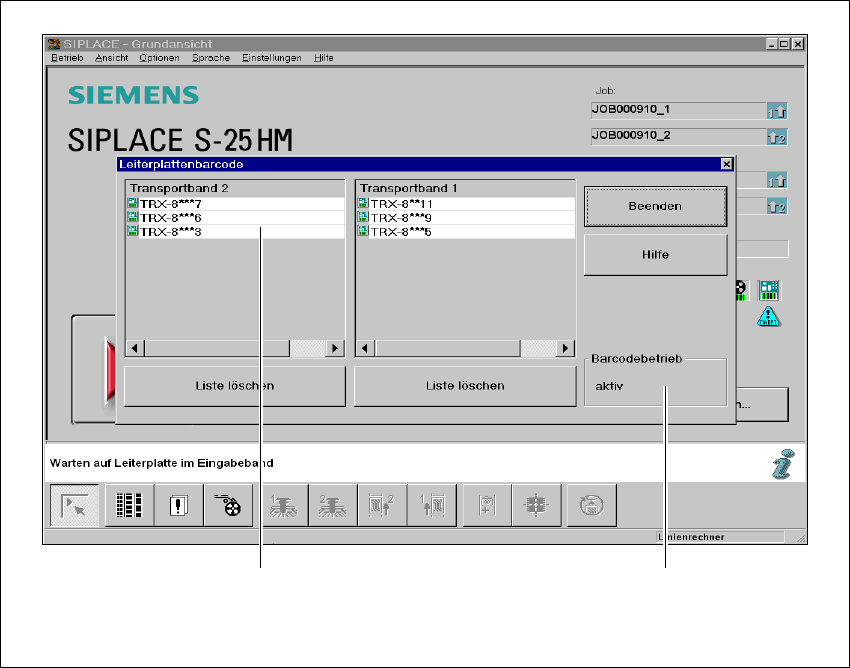Click the conveyor 2 arrow icon beside JOB000910_2
Screen dimensions: 850x668
pyautogui.click(x=777, y=137)
